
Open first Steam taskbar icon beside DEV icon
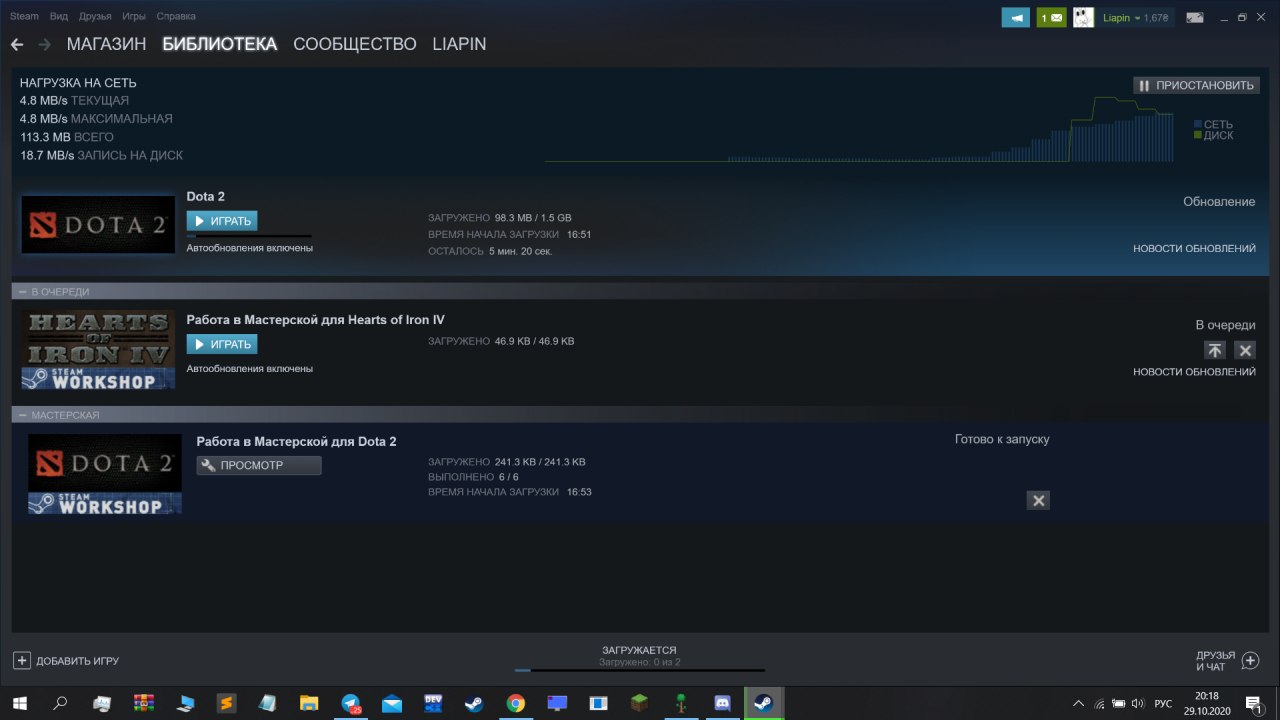coord(474,703)
